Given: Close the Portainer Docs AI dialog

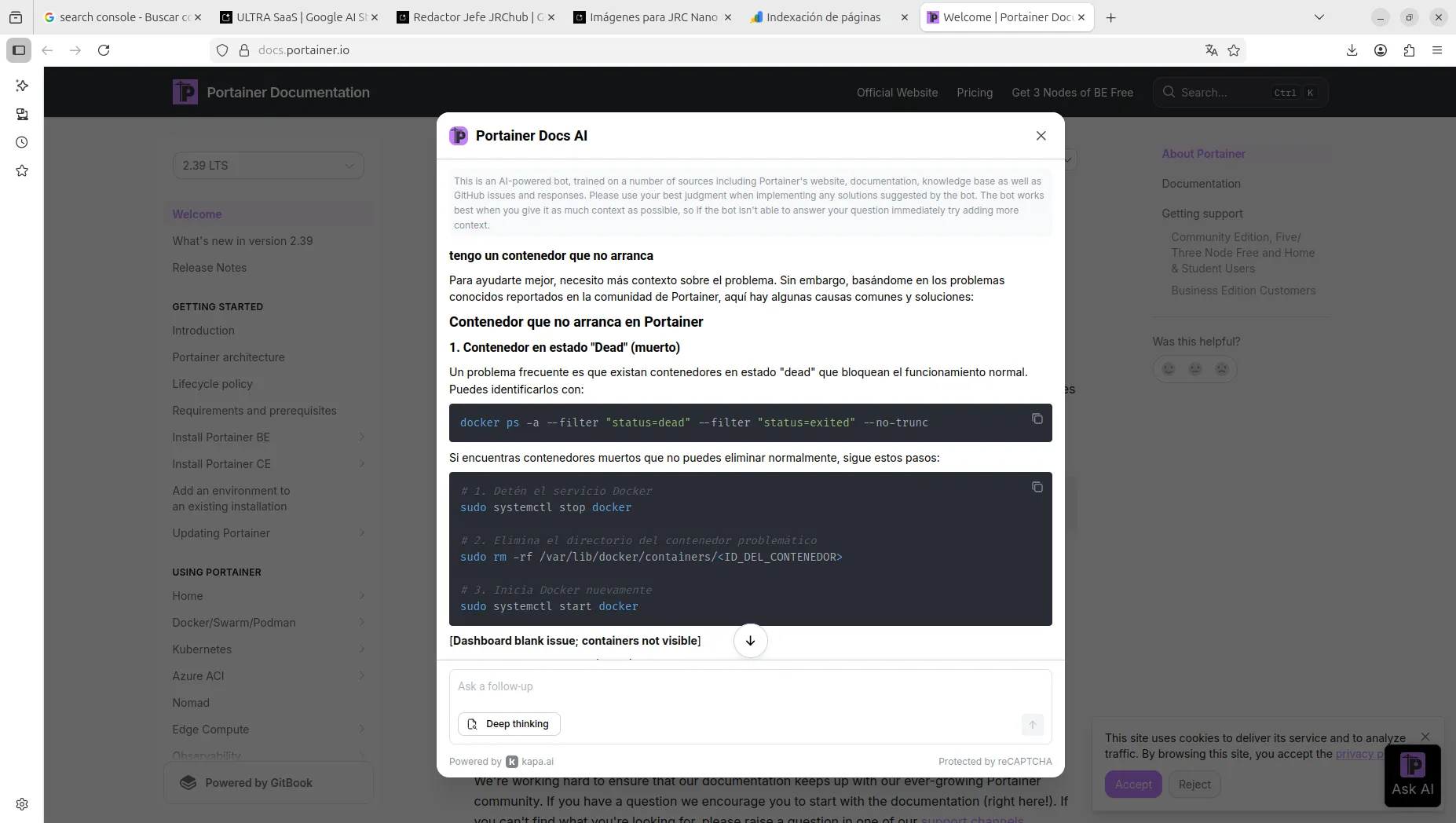Looking at the screenshot, I should (x=1041, y=136).
